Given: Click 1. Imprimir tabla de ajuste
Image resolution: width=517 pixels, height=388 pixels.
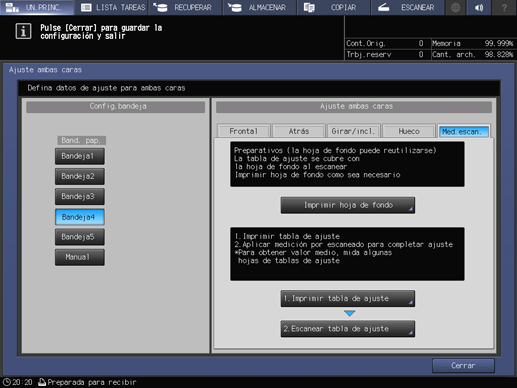Looking at the screenshot, I should click(x=348, y=298).
